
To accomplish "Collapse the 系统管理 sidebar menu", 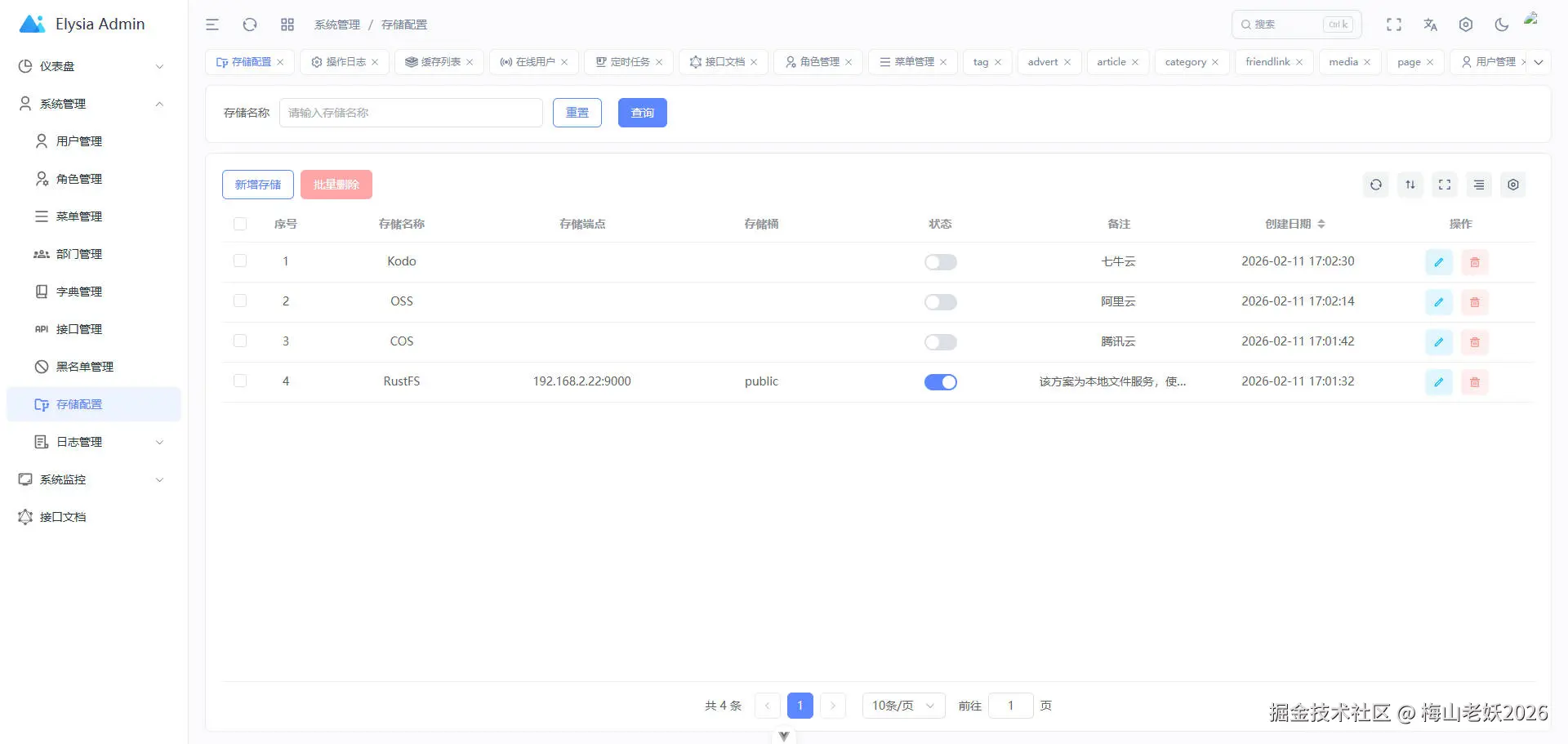I will point(94,104).
